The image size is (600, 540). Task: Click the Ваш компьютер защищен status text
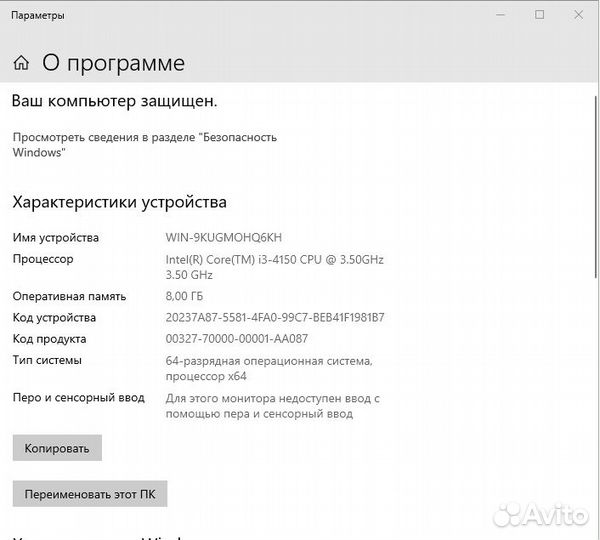coord(114,101)
